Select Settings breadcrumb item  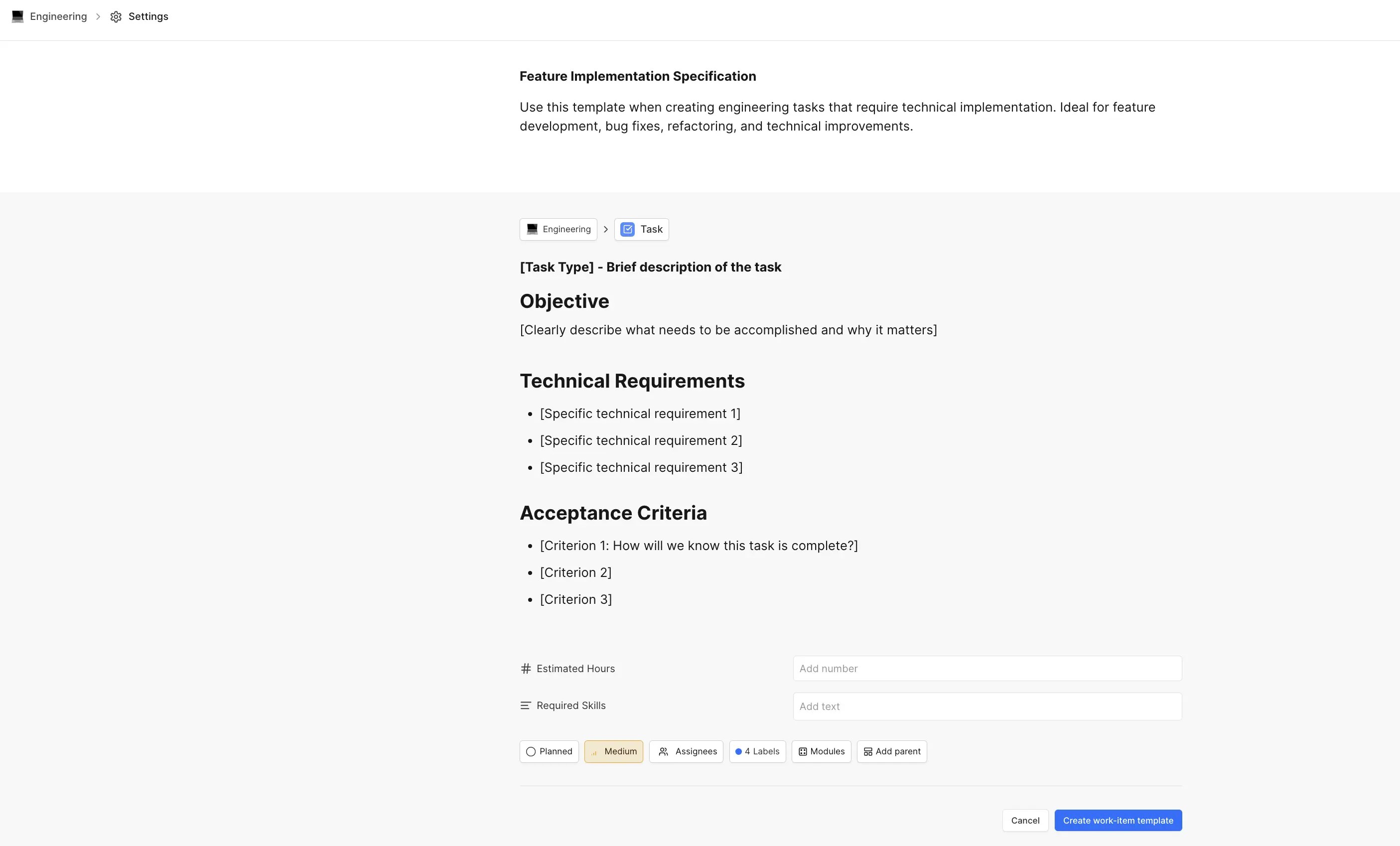(x=148, y=16)
